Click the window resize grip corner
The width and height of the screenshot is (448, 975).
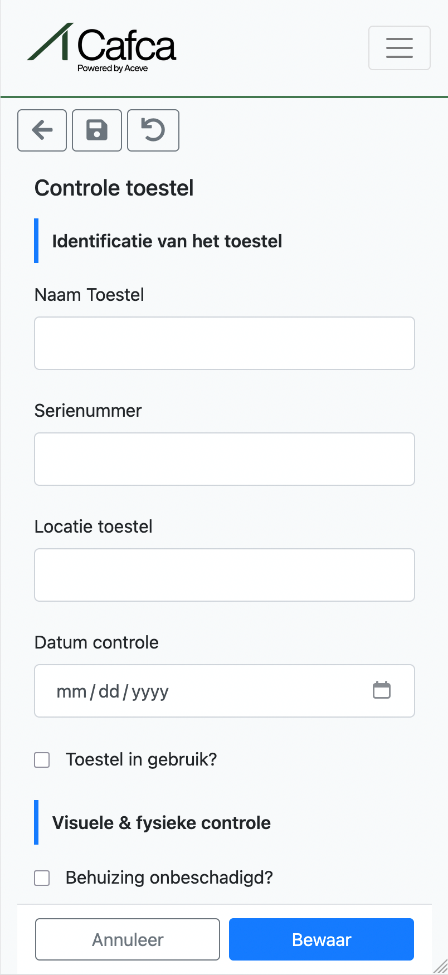click(440, 967)
